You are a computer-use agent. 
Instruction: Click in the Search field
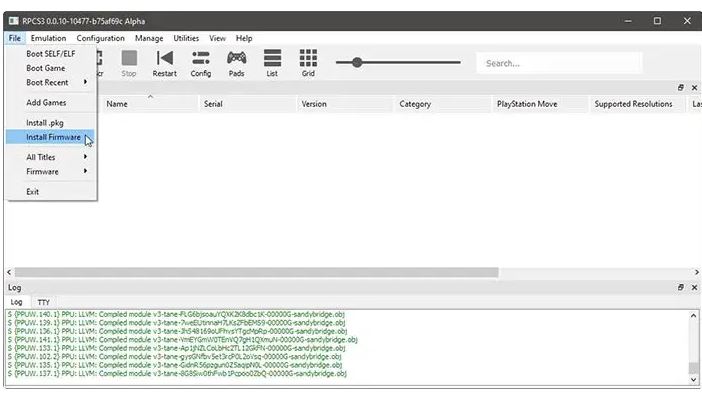click(x=559, y=63)
